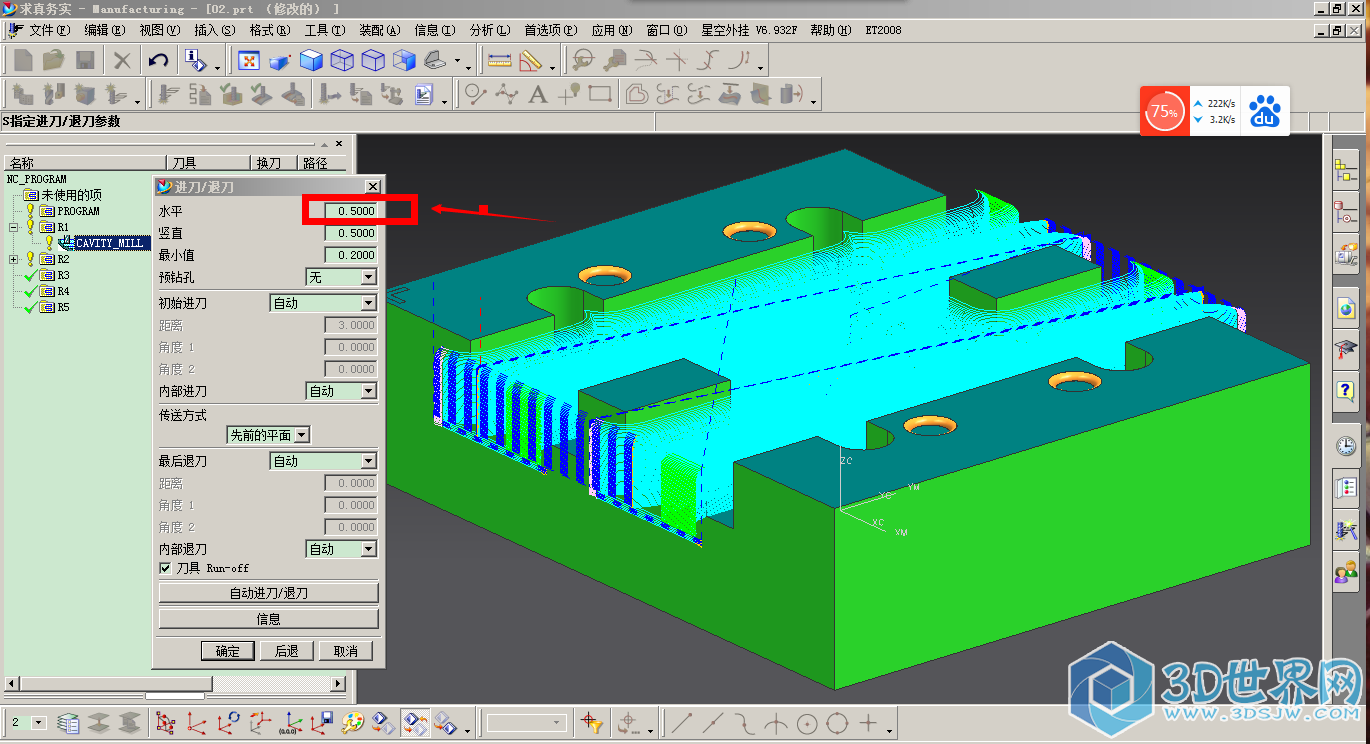Screen dimensions: 1370x744
Task: Click the 取消 button
Action: (346, 651)
